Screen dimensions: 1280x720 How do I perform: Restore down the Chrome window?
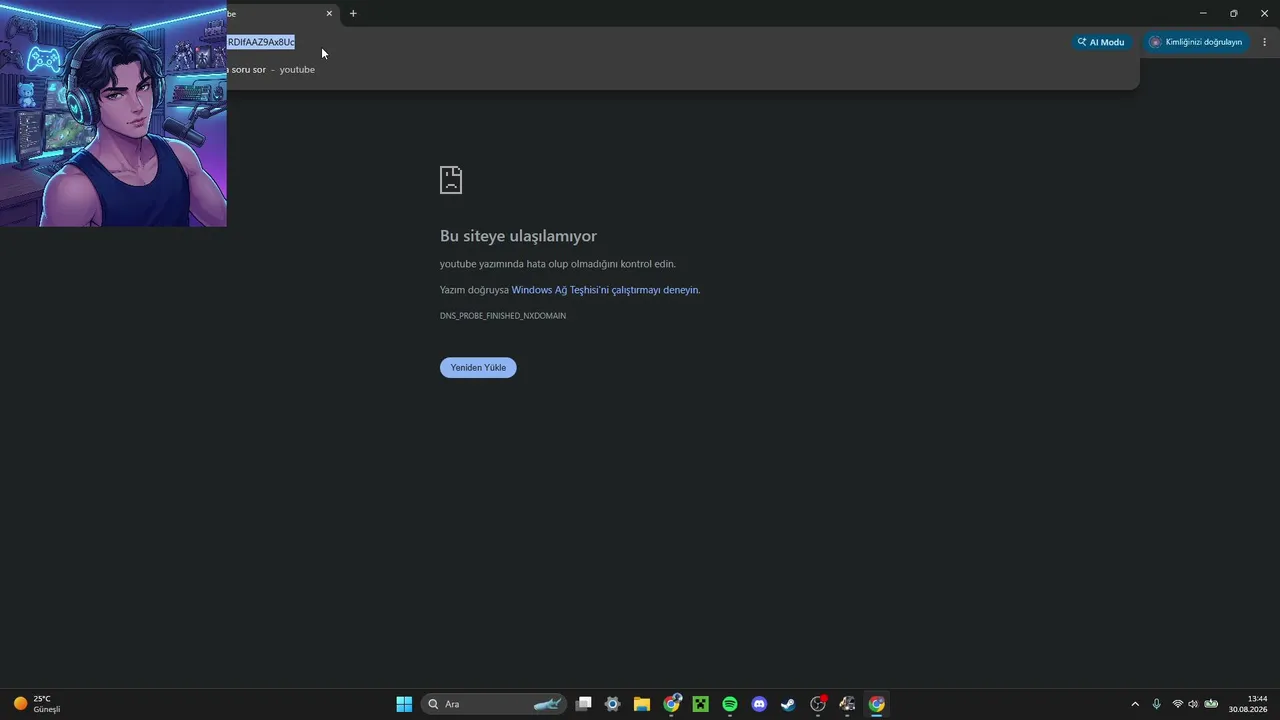(x=1234, y=13)
